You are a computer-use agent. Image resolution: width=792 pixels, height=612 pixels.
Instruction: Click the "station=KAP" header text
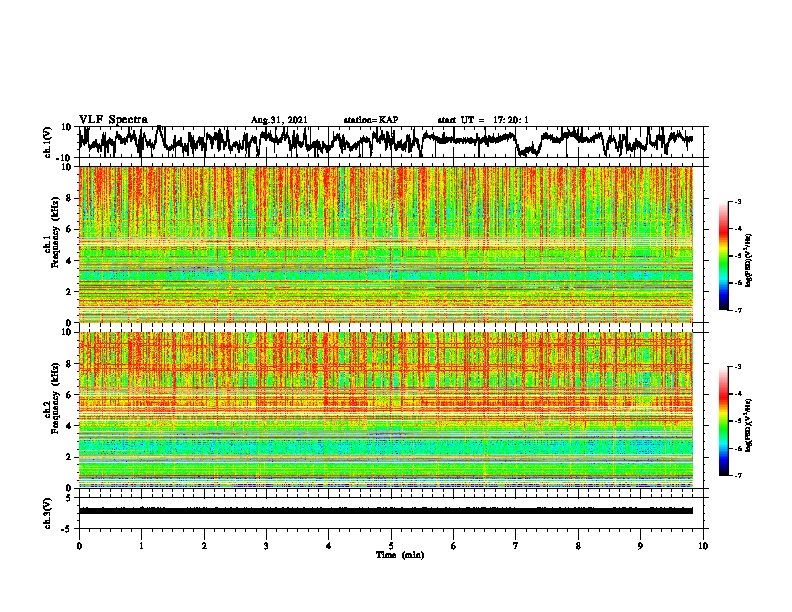(371, 120)
